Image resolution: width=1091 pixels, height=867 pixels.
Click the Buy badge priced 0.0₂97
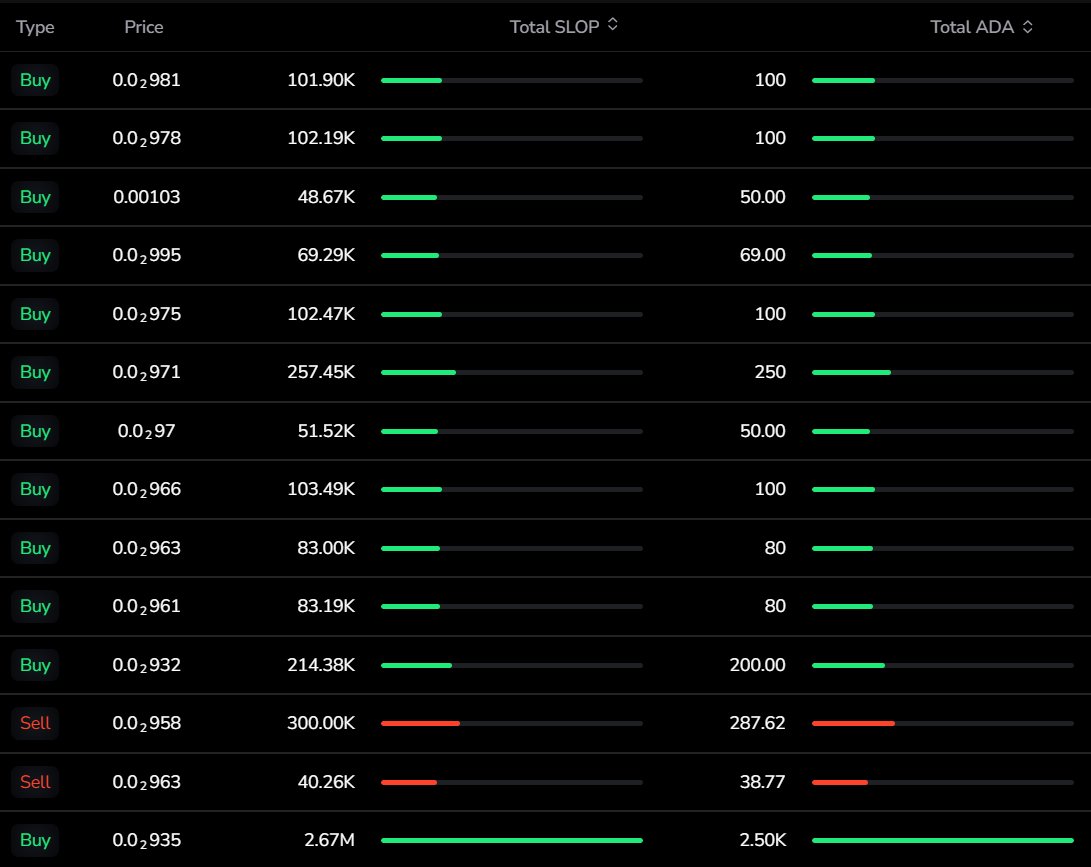pyautogui.click(x=34, y=431)
